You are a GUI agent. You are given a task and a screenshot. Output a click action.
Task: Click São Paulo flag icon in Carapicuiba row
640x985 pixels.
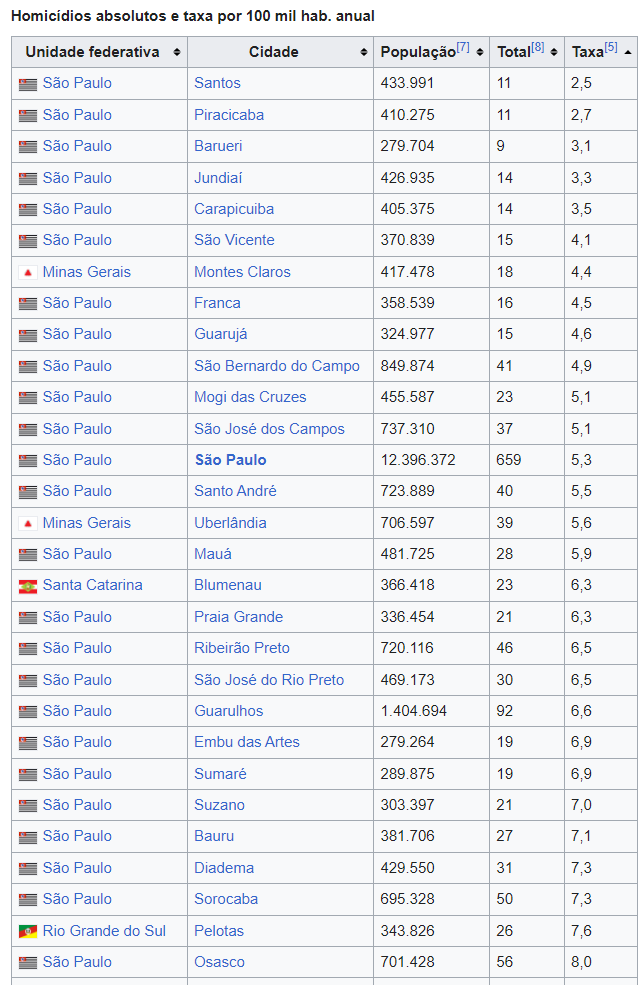point(28,210)
